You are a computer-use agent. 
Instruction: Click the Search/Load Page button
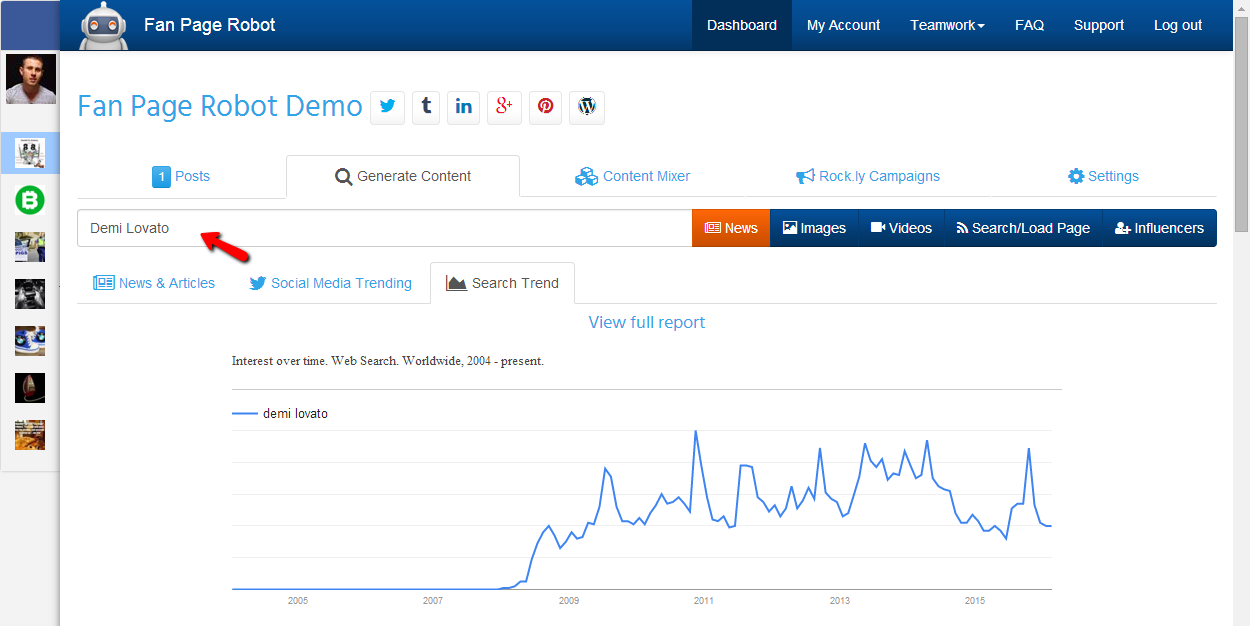[x=1023, y=228]
